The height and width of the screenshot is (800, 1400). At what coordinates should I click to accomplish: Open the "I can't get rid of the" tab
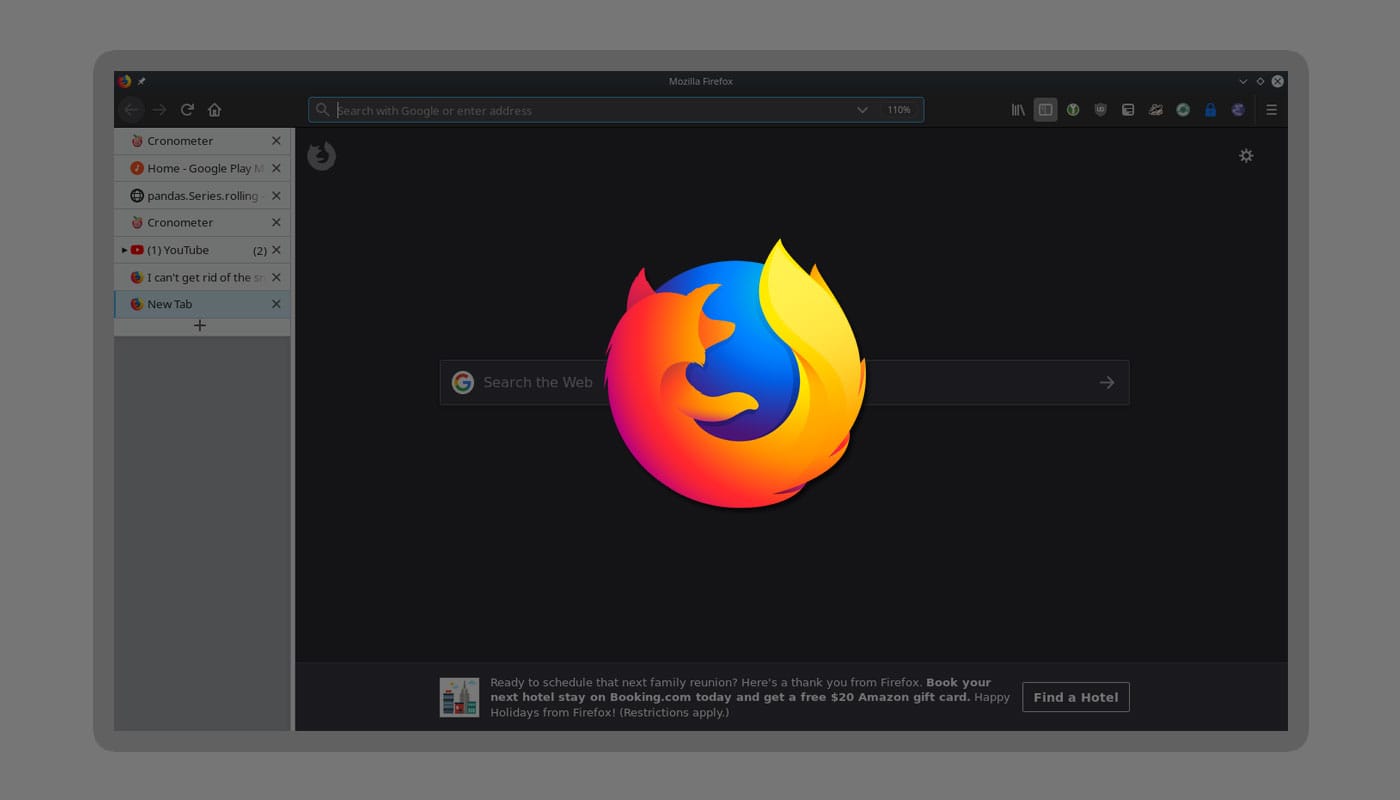point(202,277)
